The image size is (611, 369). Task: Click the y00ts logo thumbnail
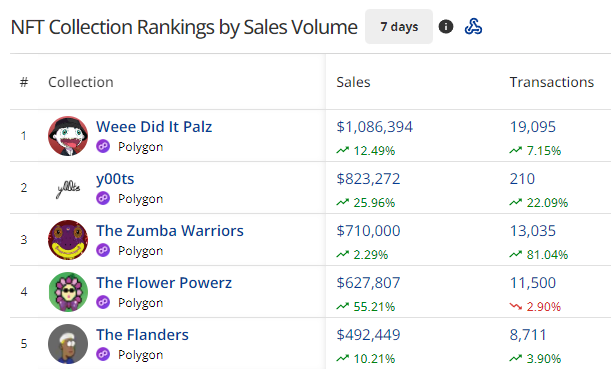pyautogui.click(x=68, y=188)
